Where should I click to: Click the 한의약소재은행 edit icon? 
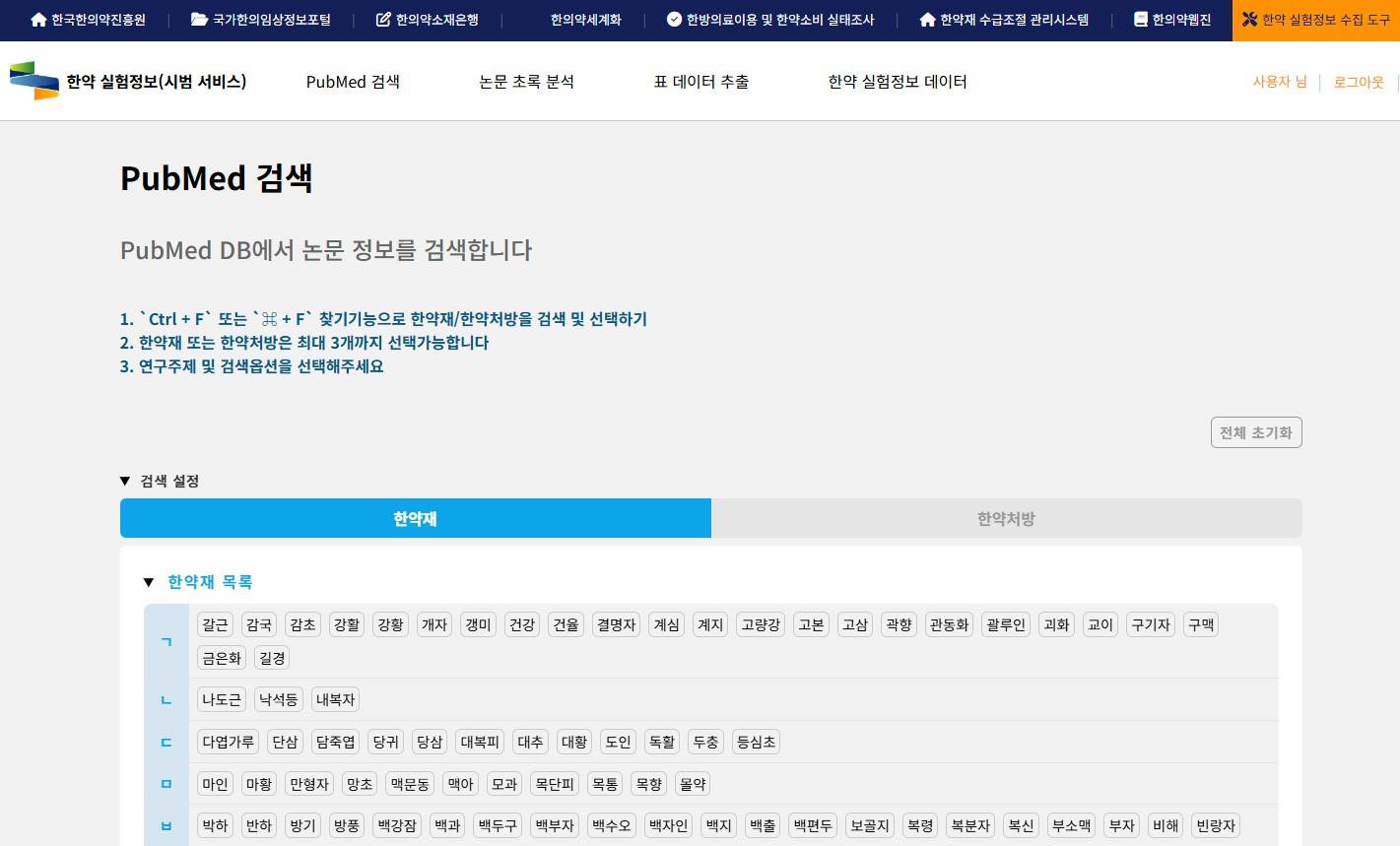pos(383,20)
